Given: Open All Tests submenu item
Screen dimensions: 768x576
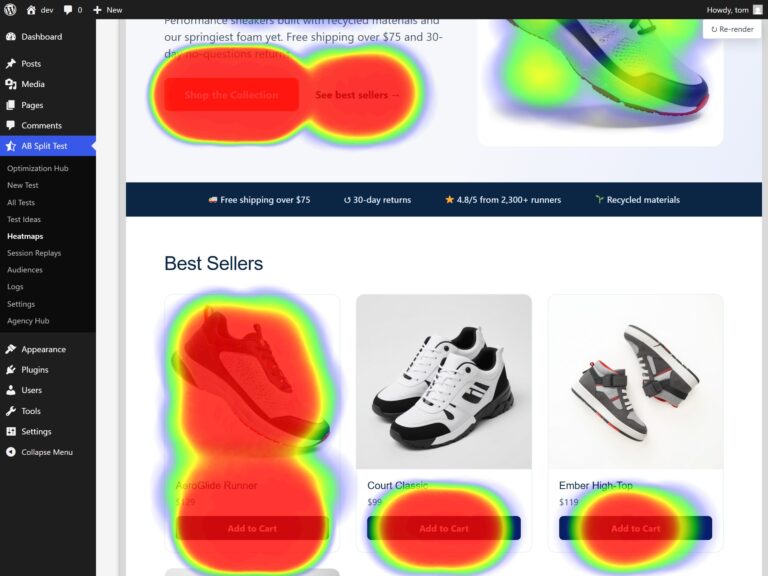Looking at the screenshot, I should [21, 202].
